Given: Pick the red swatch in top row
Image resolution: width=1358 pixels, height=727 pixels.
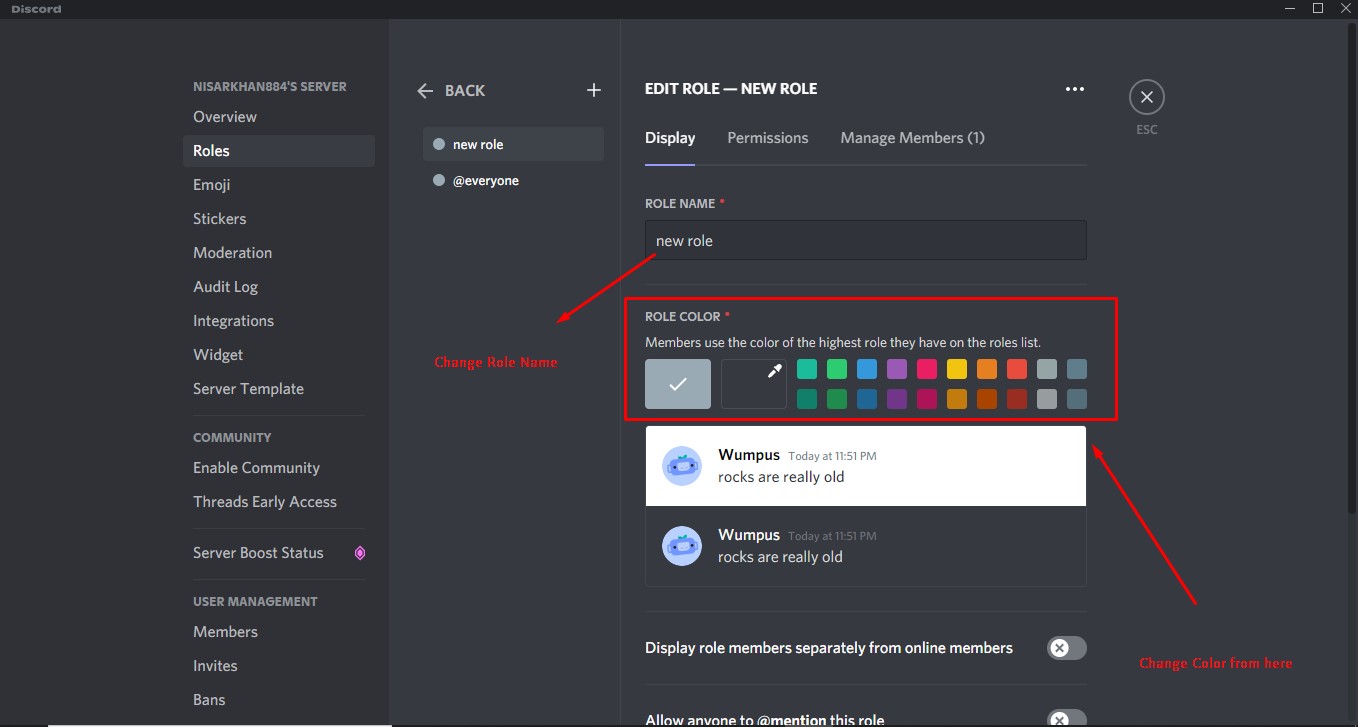Looking at the screenshot, I should (1017, 369).
